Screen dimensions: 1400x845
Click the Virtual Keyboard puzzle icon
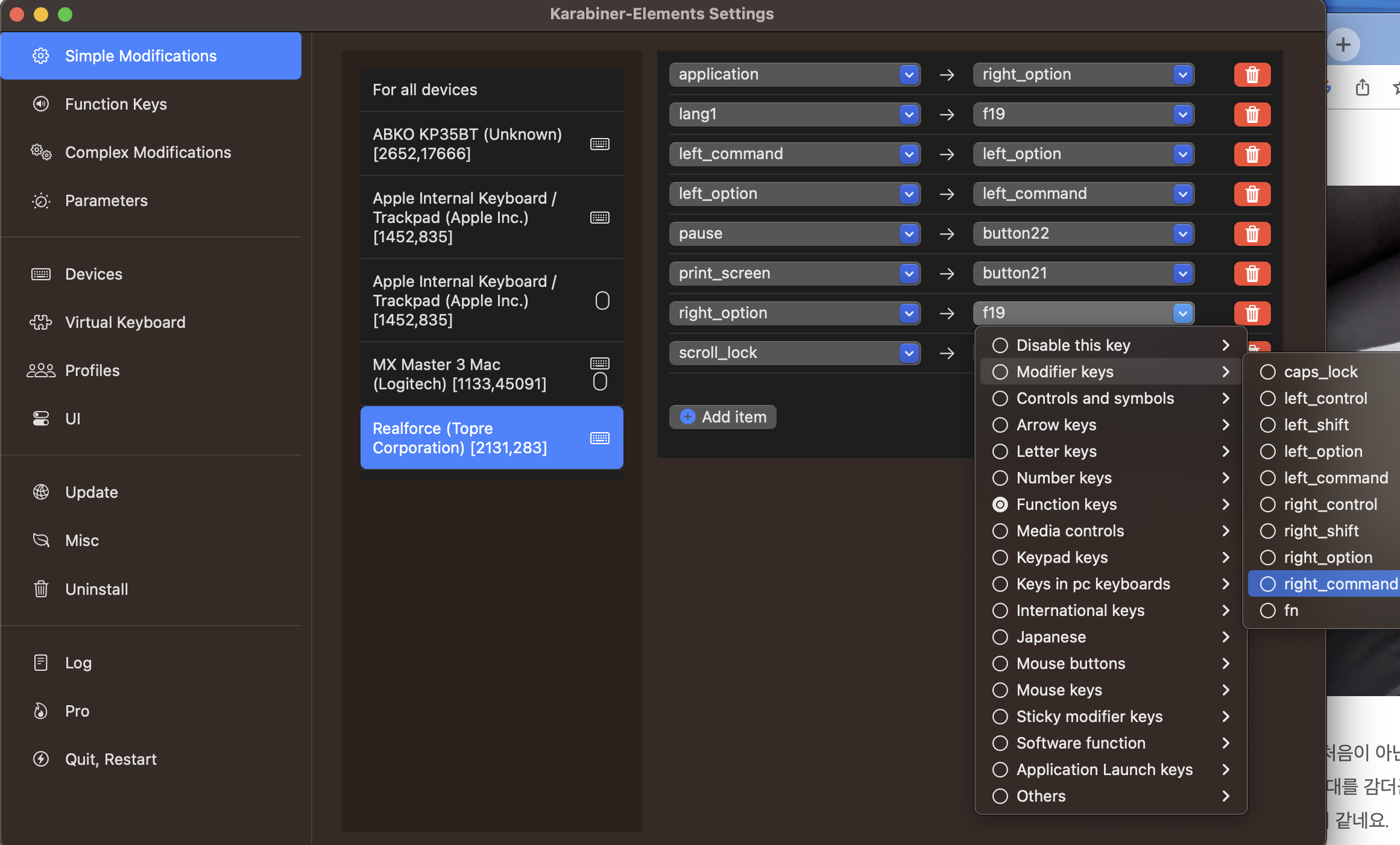41,322
